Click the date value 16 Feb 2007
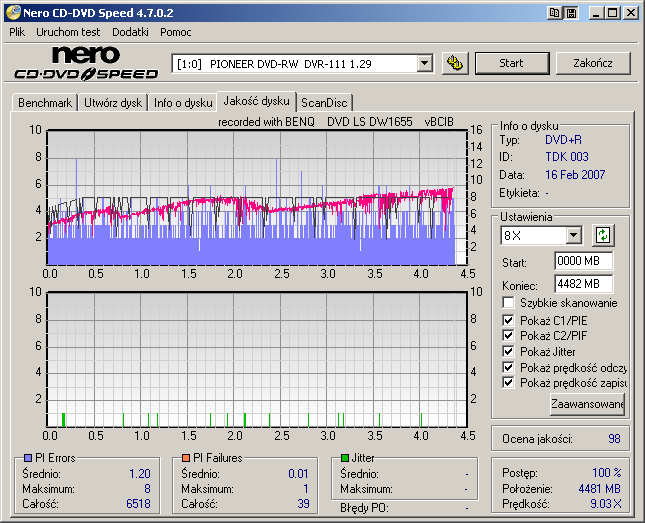645x523 pixels. (575, 175)
